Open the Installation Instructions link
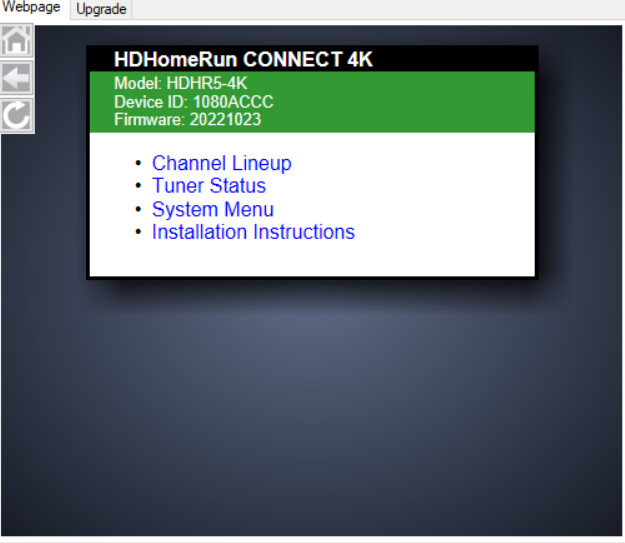Image resolution: width=625 pixels, height=543 pixels. pyautogui.click(x=253, y=232)
